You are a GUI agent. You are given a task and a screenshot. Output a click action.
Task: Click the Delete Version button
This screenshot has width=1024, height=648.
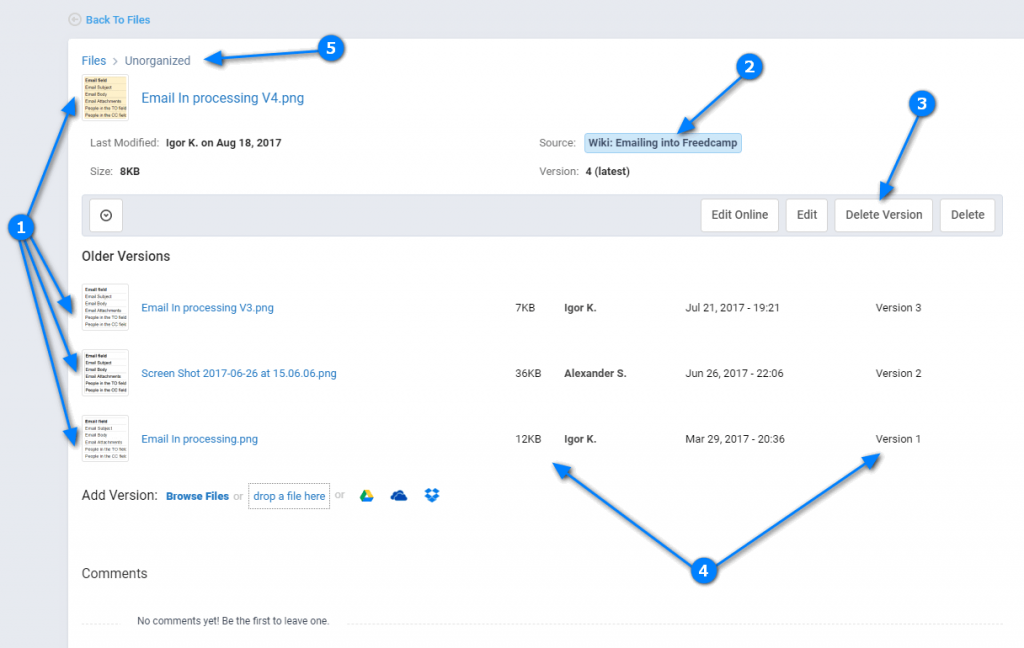[883, 215]
